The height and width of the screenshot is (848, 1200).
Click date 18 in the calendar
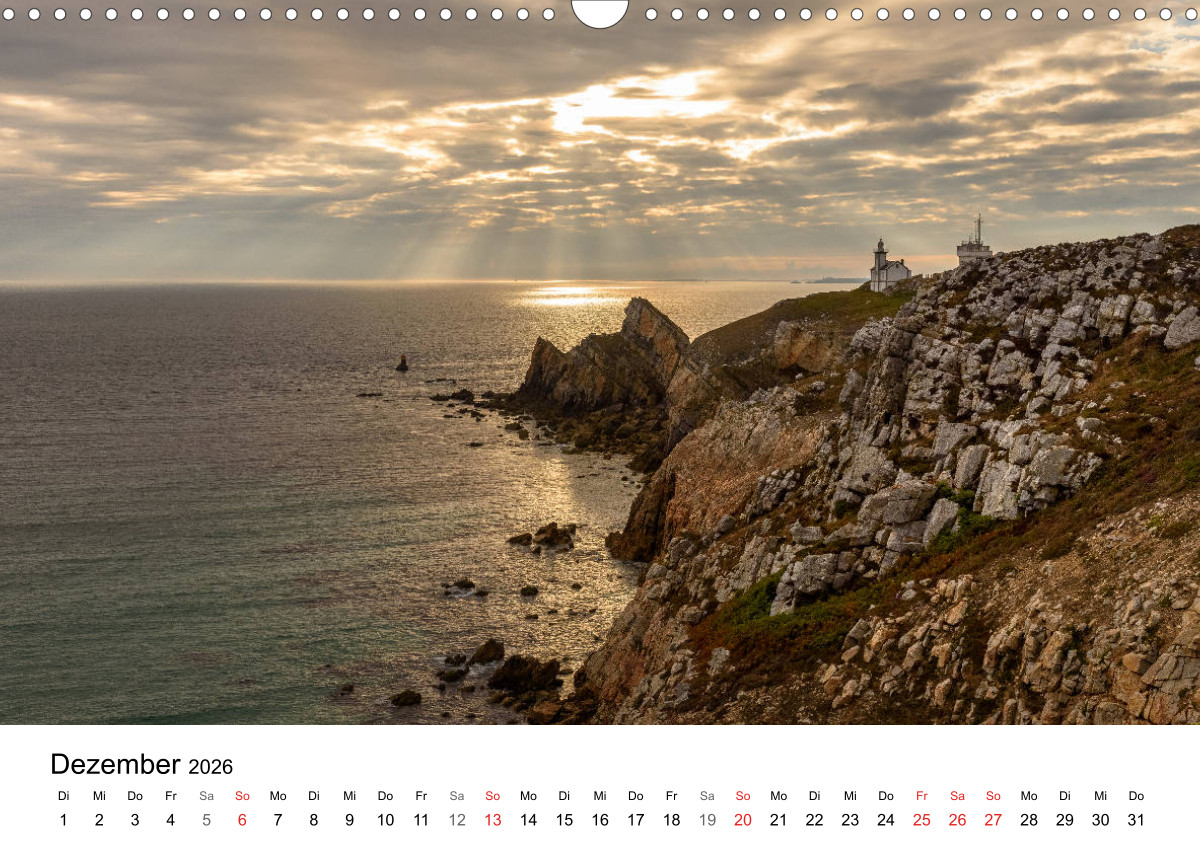click(671, 820)
